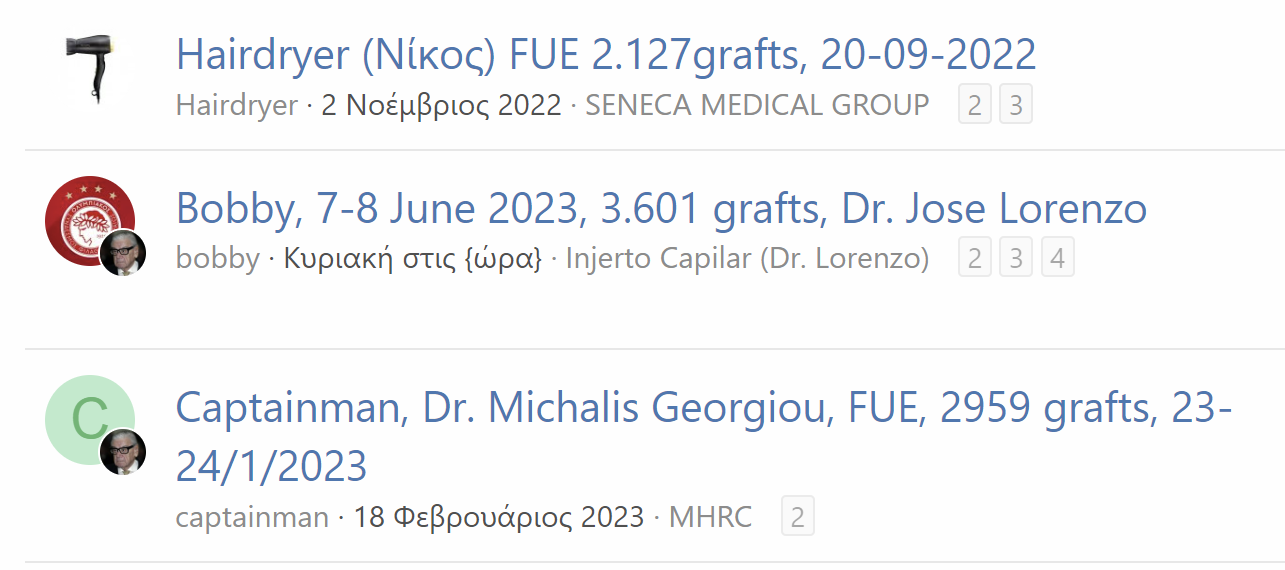The width and height of the screenshot is (1285, 570).
Task: Go to page 2 of Hairdryer thread
Action: click(975, 106)
